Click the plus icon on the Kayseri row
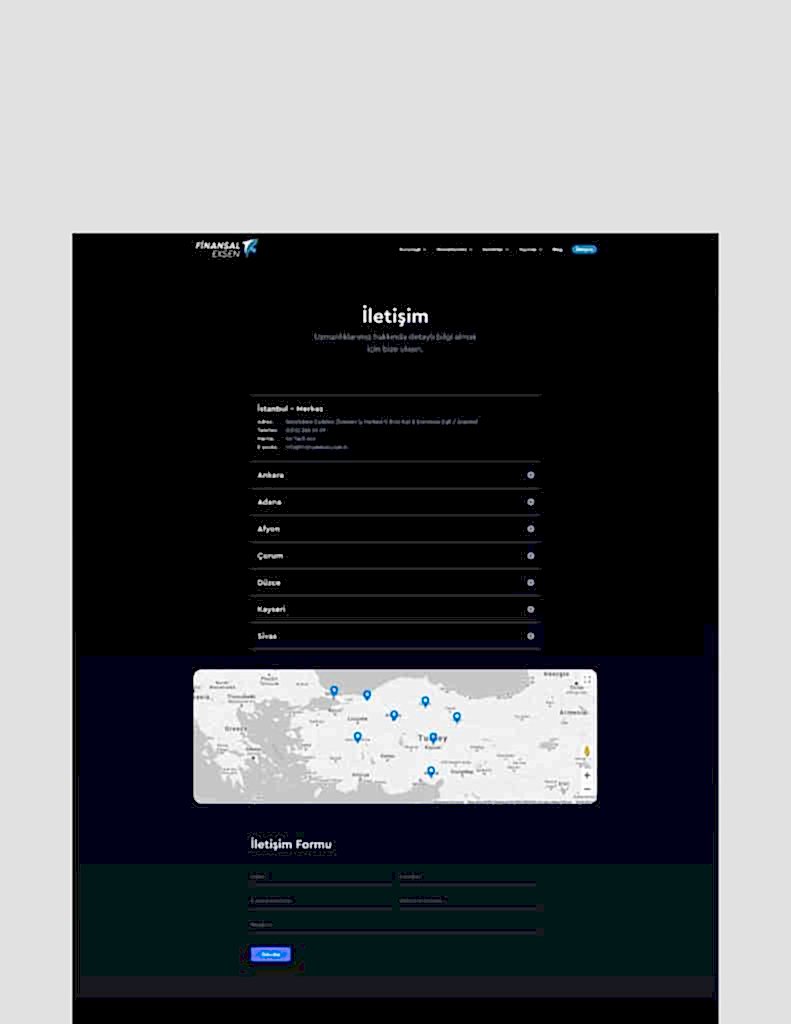791x1024 pixels. tap(531, 609)
